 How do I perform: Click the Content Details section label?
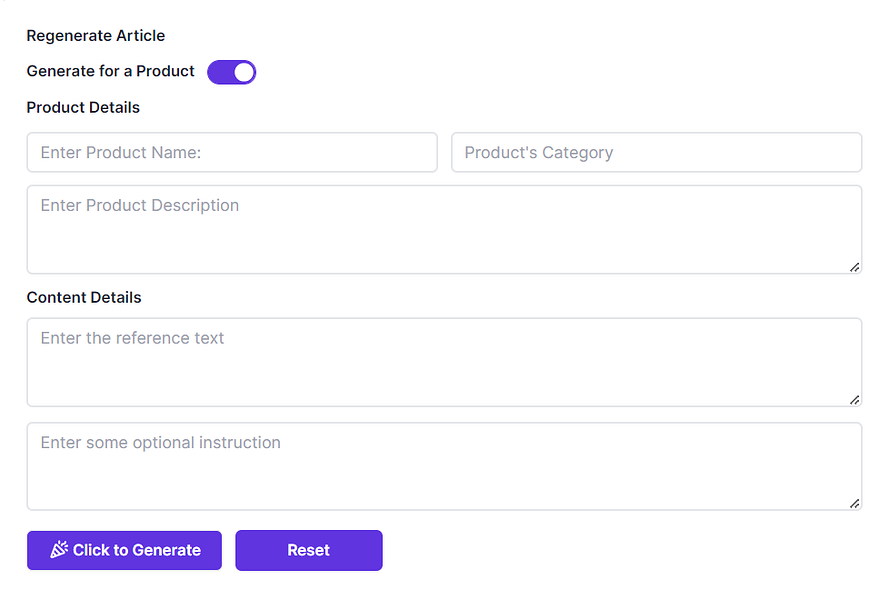(84, 298)
